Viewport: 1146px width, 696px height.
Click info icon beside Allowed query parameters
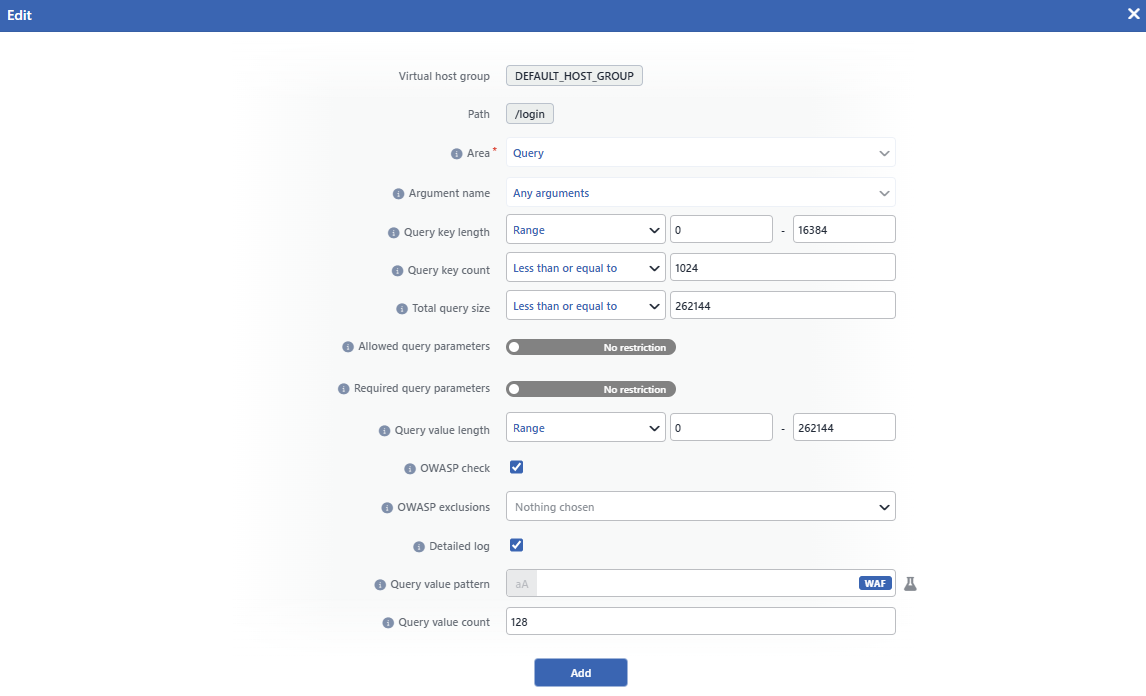(x=348, y=347)
